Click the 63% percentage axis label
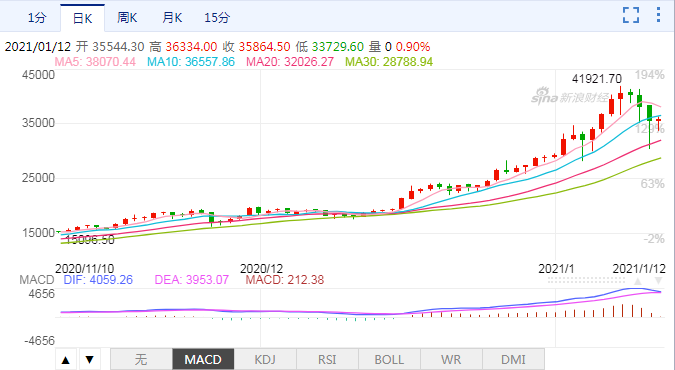Viewport: 675px width, 370px height. pos(653,184)
